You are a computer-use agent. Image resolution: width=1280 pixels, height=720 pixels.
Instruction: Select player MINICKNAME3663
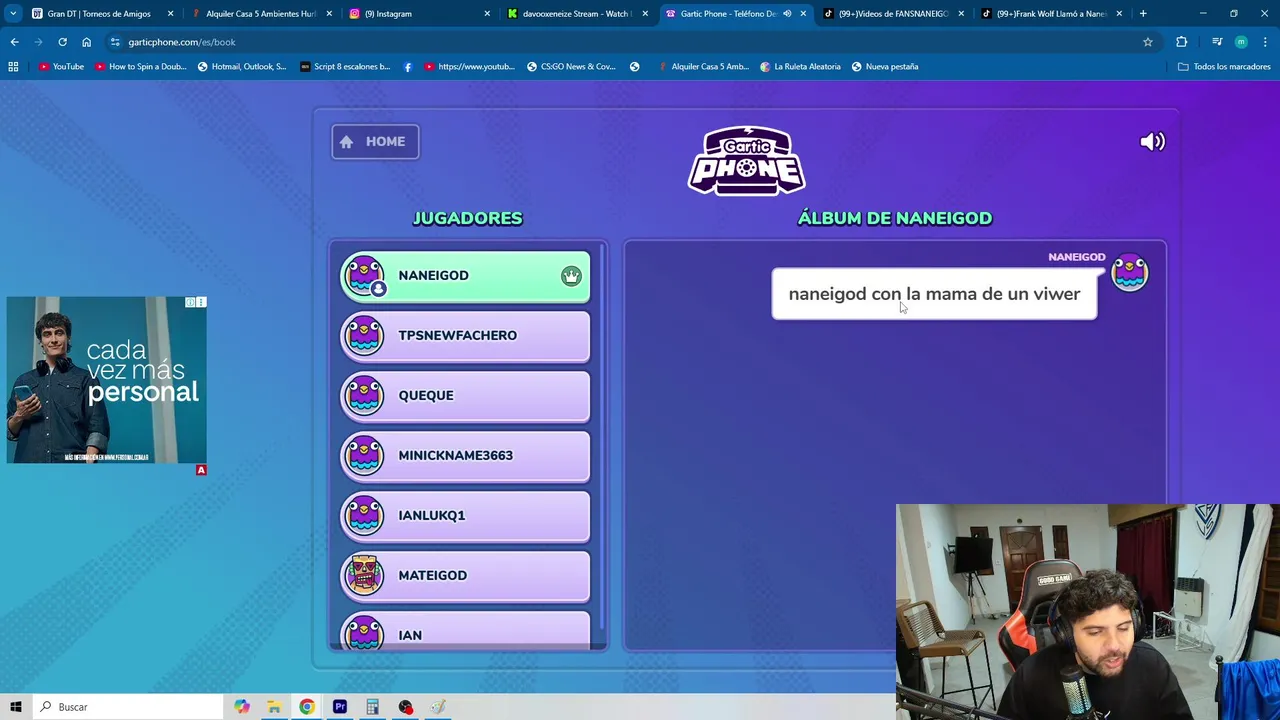pos(465,456)
